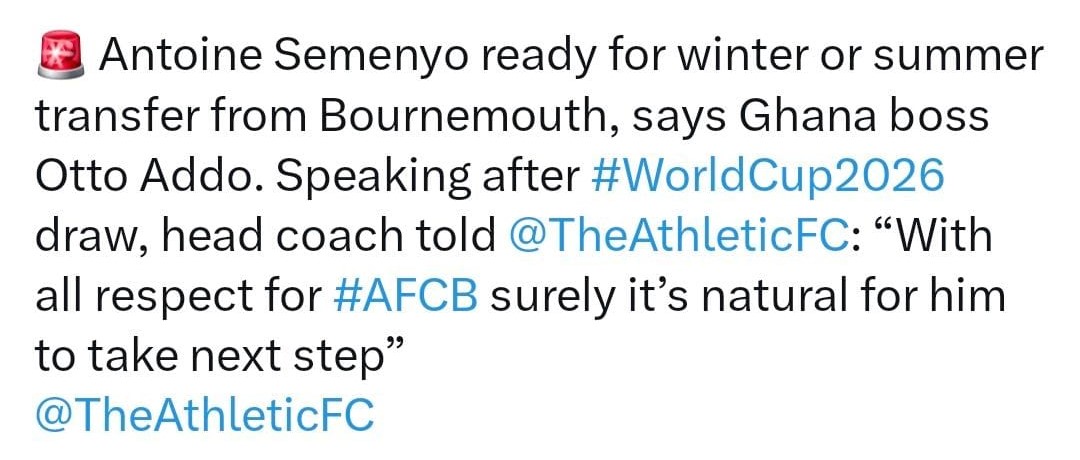Click @TheAthleticFC mention after "coach told"
1080x460 pixels.
pos(664,237)
